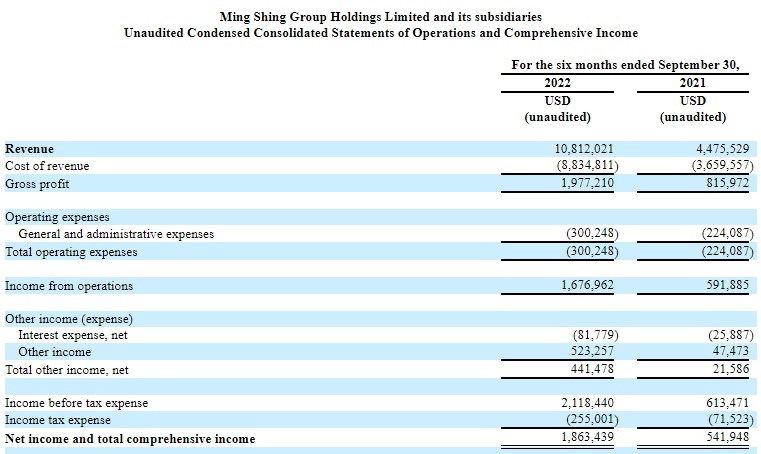Click the Cost of revenue label
This screenshot has height=454, width=761.
click(47, 166)
